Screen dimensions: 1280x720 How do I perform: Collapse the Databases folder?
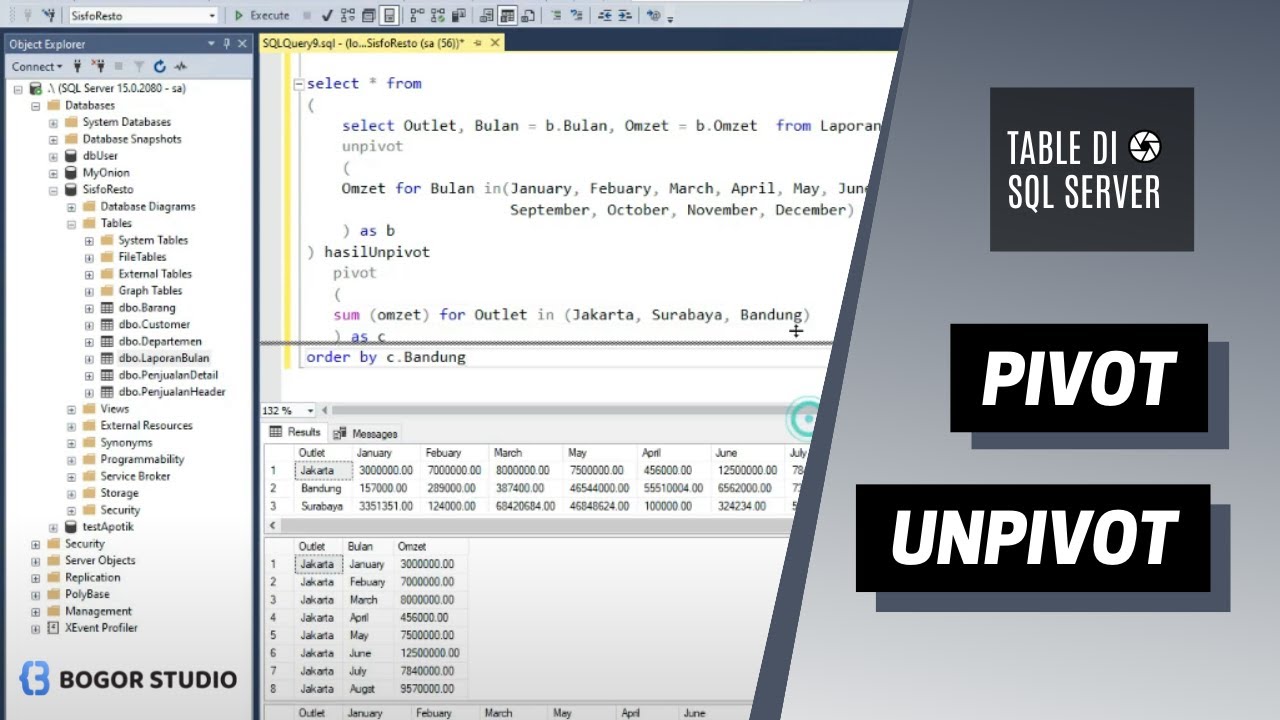(x=36, y=105)
